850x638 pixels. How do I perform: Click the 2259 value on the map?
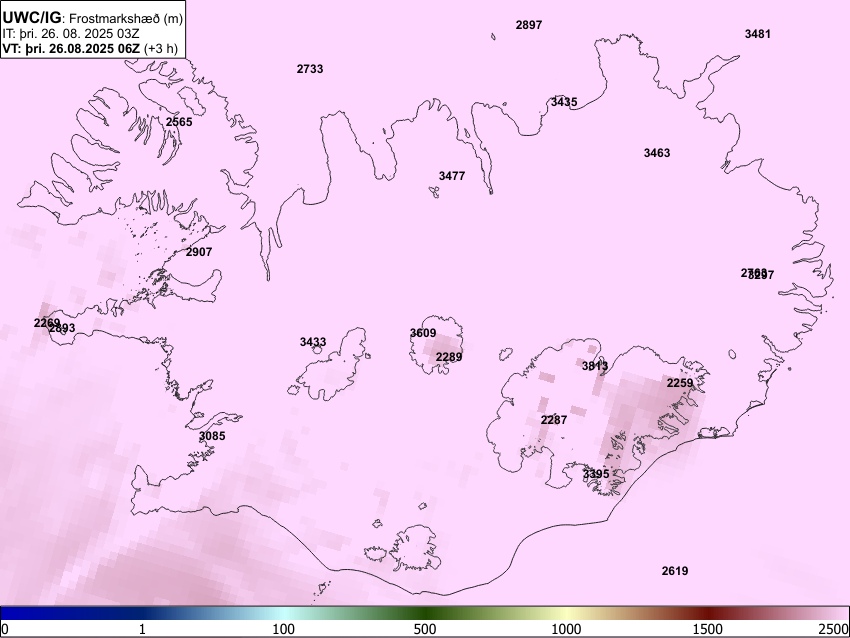tap(680, 383)
